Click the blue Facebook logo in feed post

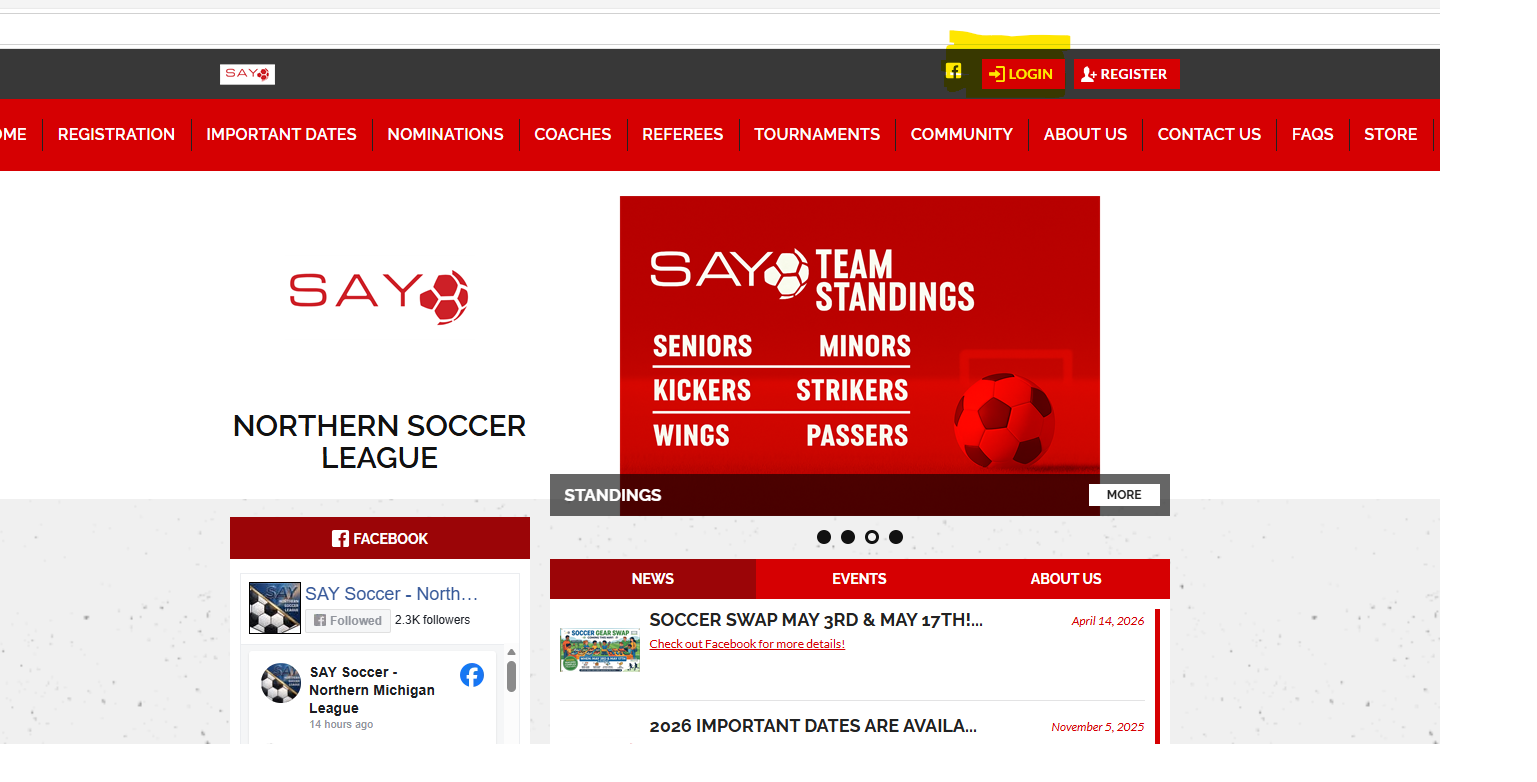(x=472, y=675)
